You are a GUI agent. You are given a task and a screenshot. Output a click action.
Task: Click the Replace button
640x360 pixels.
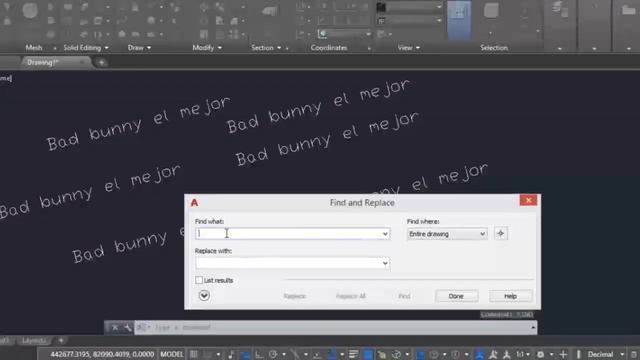(x=295, y=296)
